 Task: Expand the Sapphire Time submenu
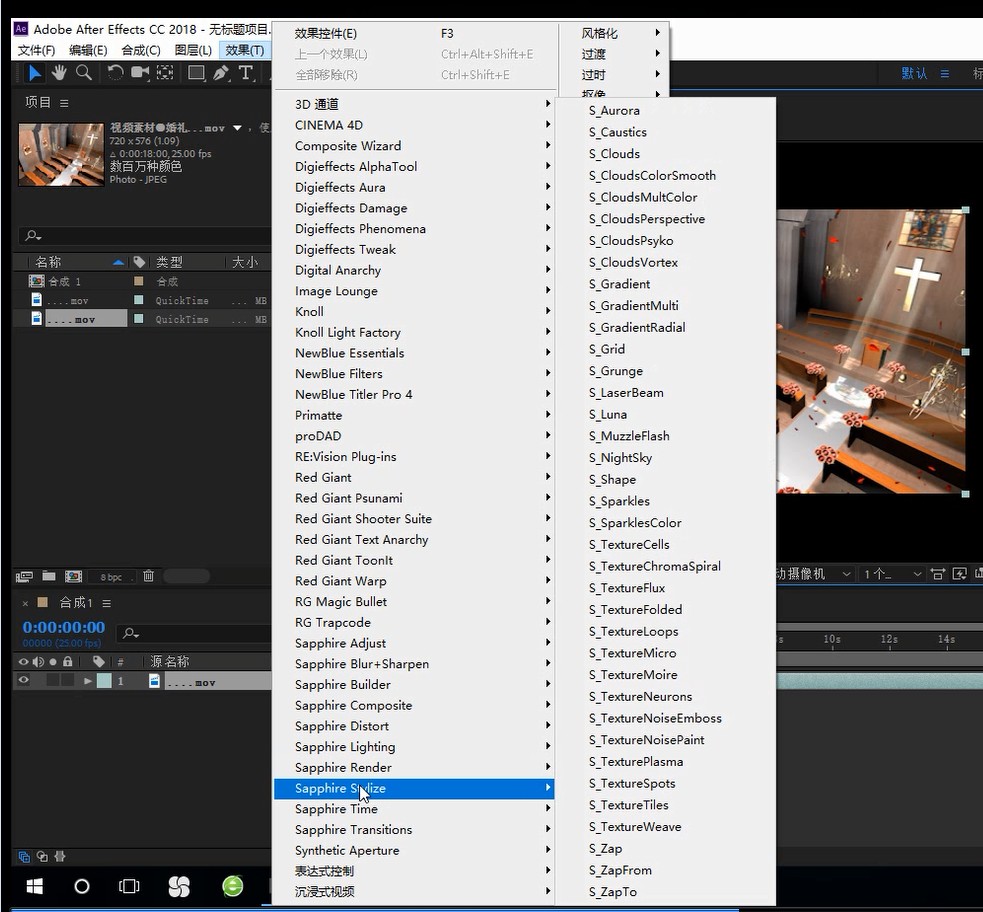414,809
